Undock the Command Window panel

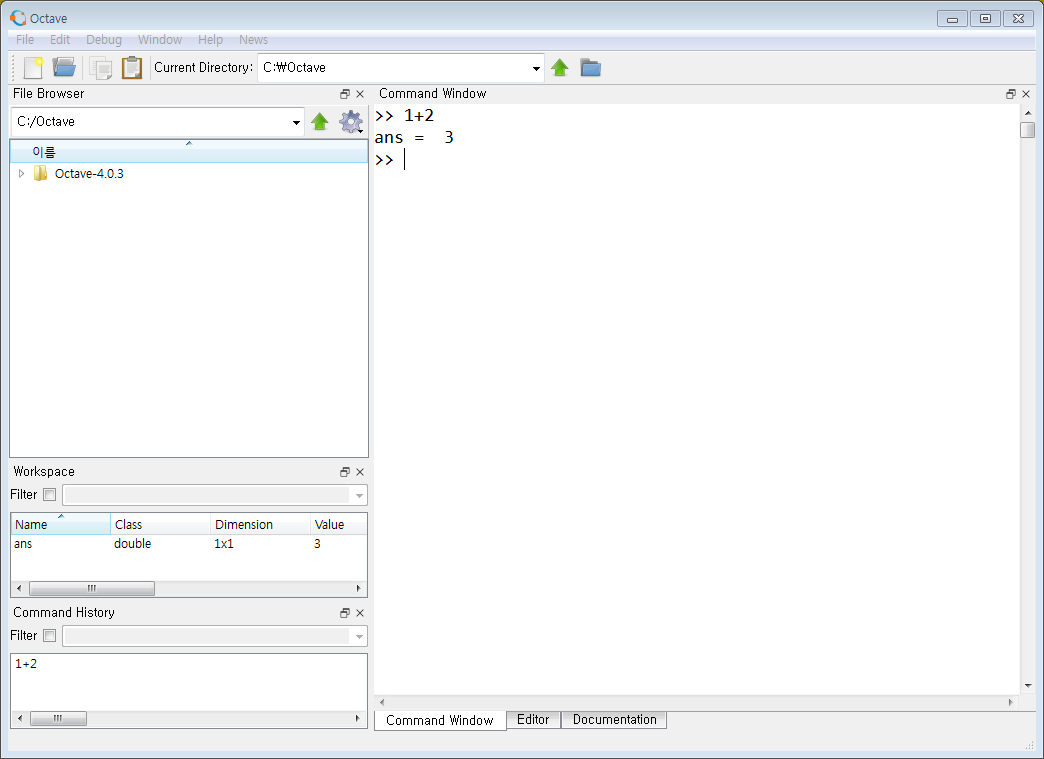1011,94
